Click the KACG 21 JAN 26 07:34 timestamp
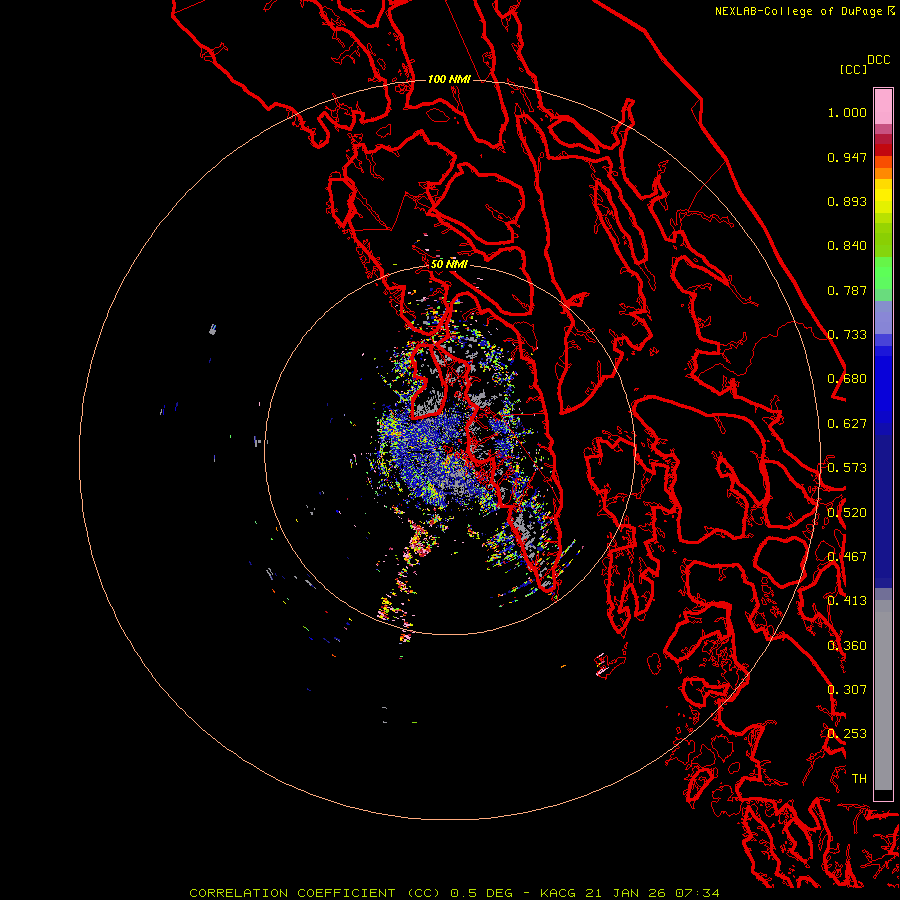This screenshot has height=900, width=900. [x=629, y=893]
